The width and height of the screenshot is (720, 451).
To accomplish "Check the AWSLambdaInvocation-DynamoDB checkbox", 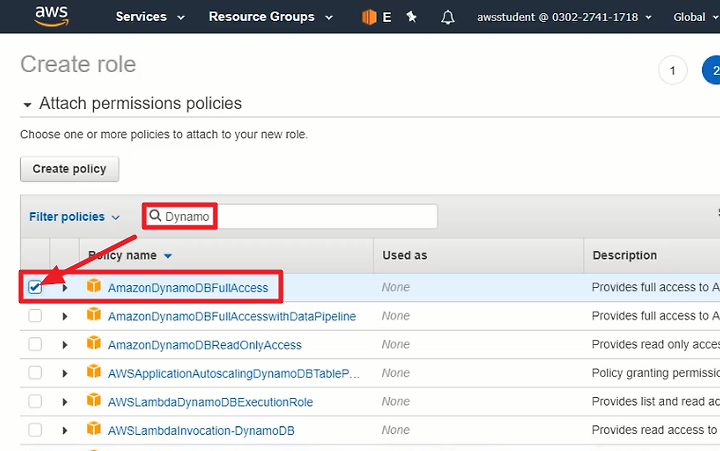I will click(35, 430).
